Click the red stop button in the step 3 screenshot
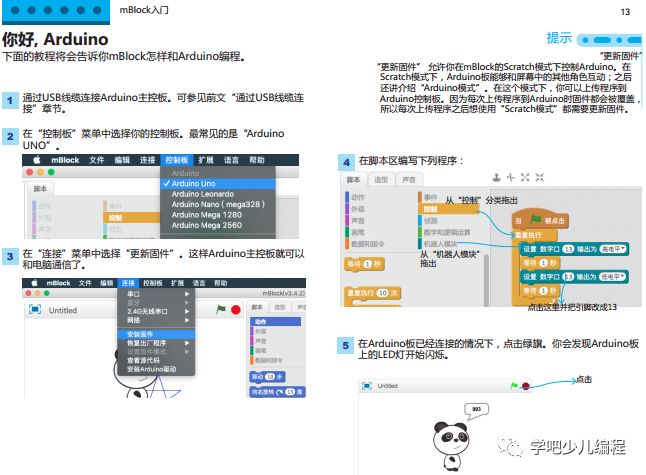 pyautogui.click(x=236, y=309)
